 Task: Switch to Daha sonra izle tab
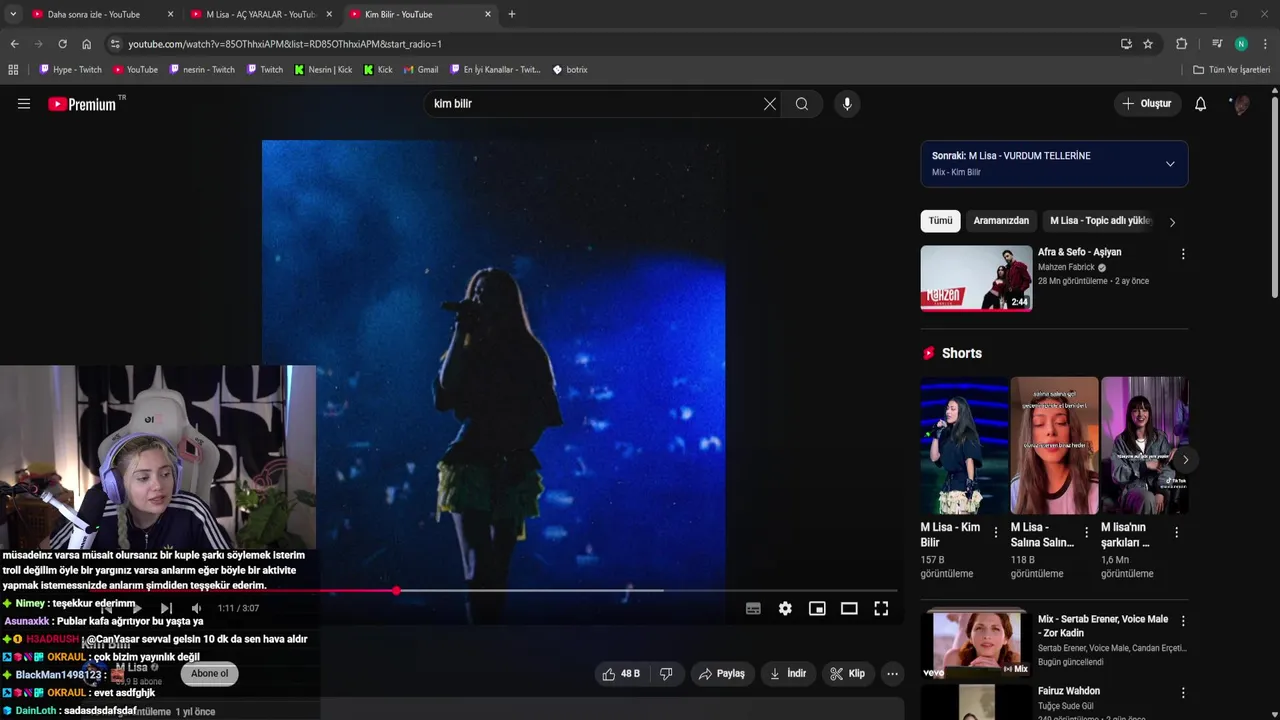tap(101, 14)
